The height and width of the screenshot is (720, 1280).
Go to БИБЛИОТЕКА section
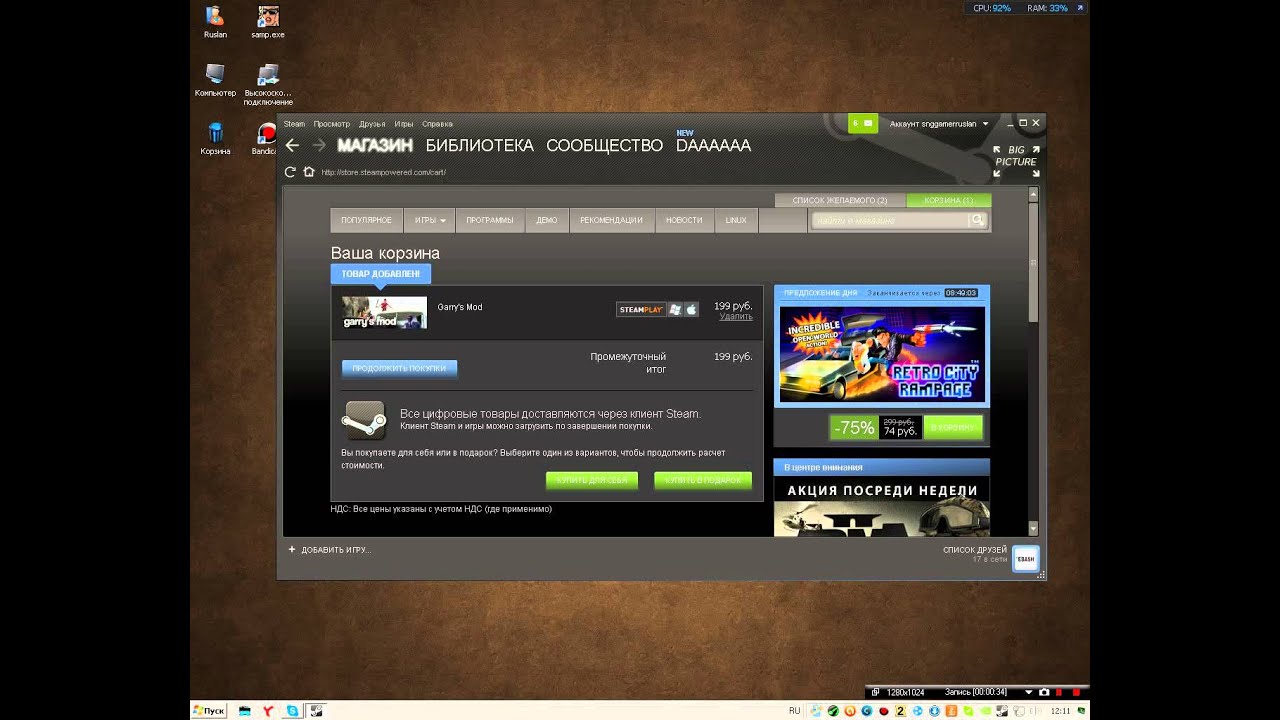[480, 146]
